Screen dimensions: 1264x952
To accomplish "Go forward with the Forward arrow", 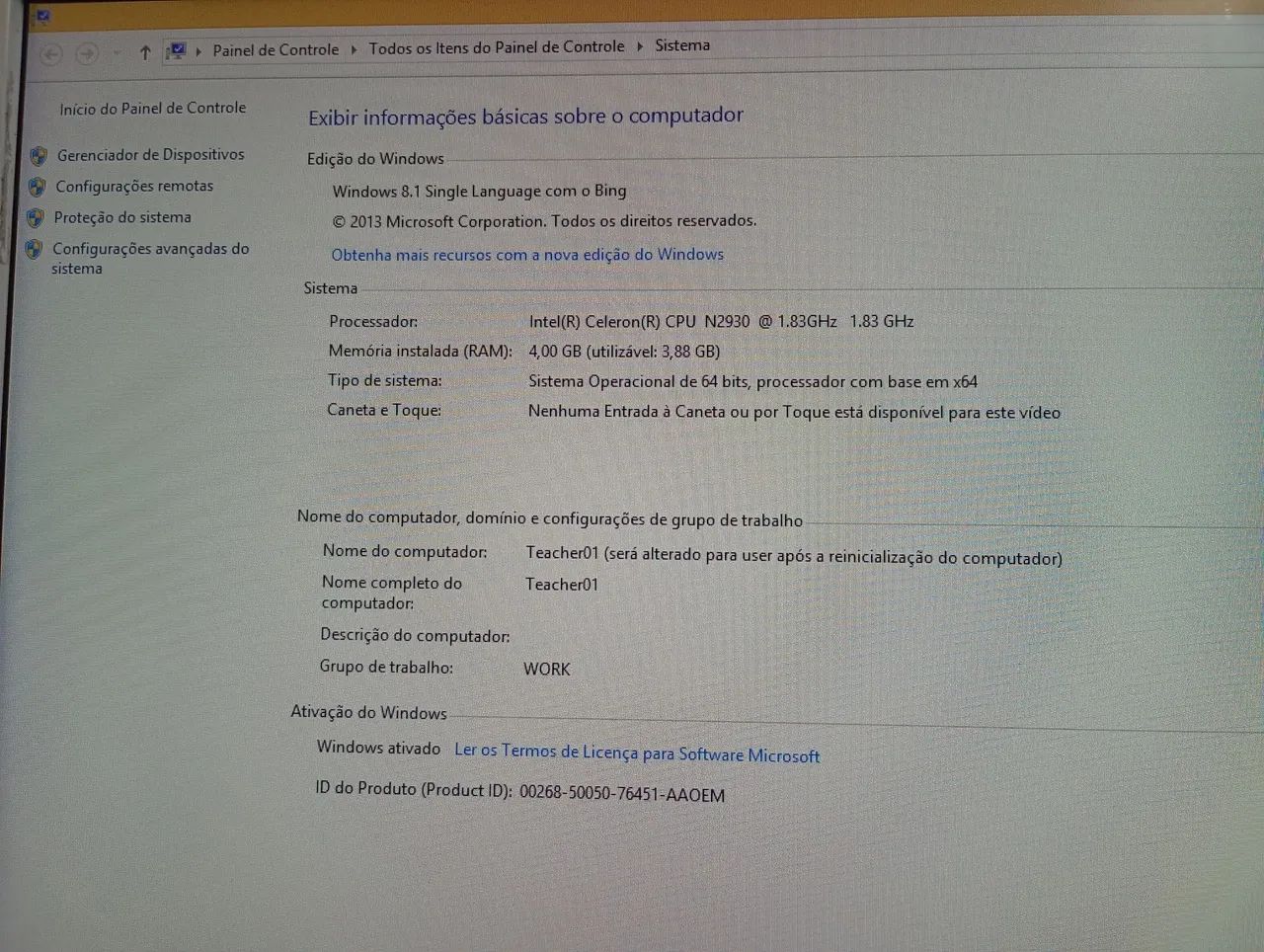I will point(87,53).
